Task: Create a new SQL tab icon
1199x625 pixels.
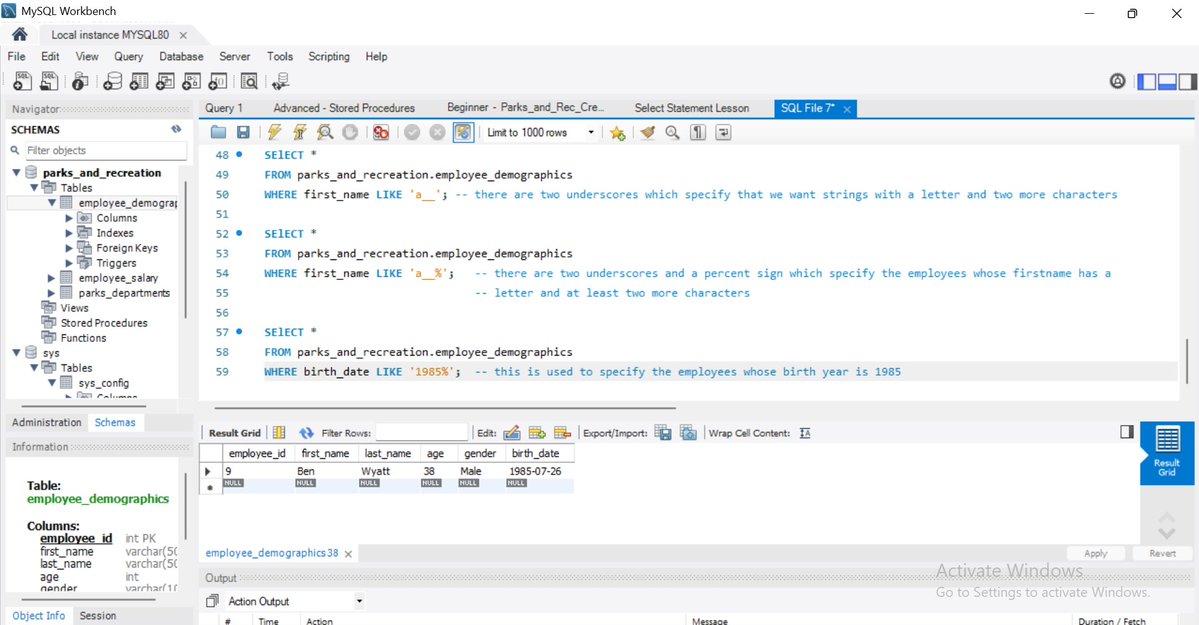Action: pyautogui.click(x=22, y=80)
